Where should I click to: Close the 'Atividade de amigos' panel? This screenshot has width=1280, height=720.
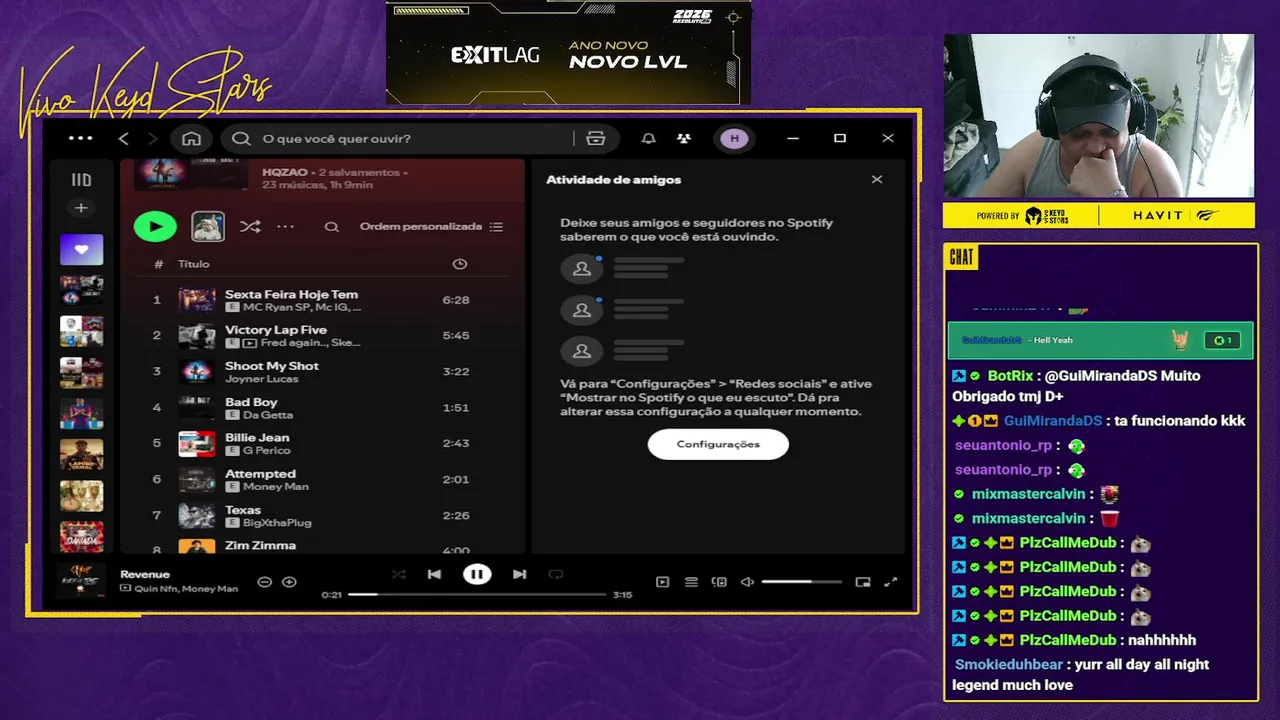pyautogui.click(x=877, y=180)
